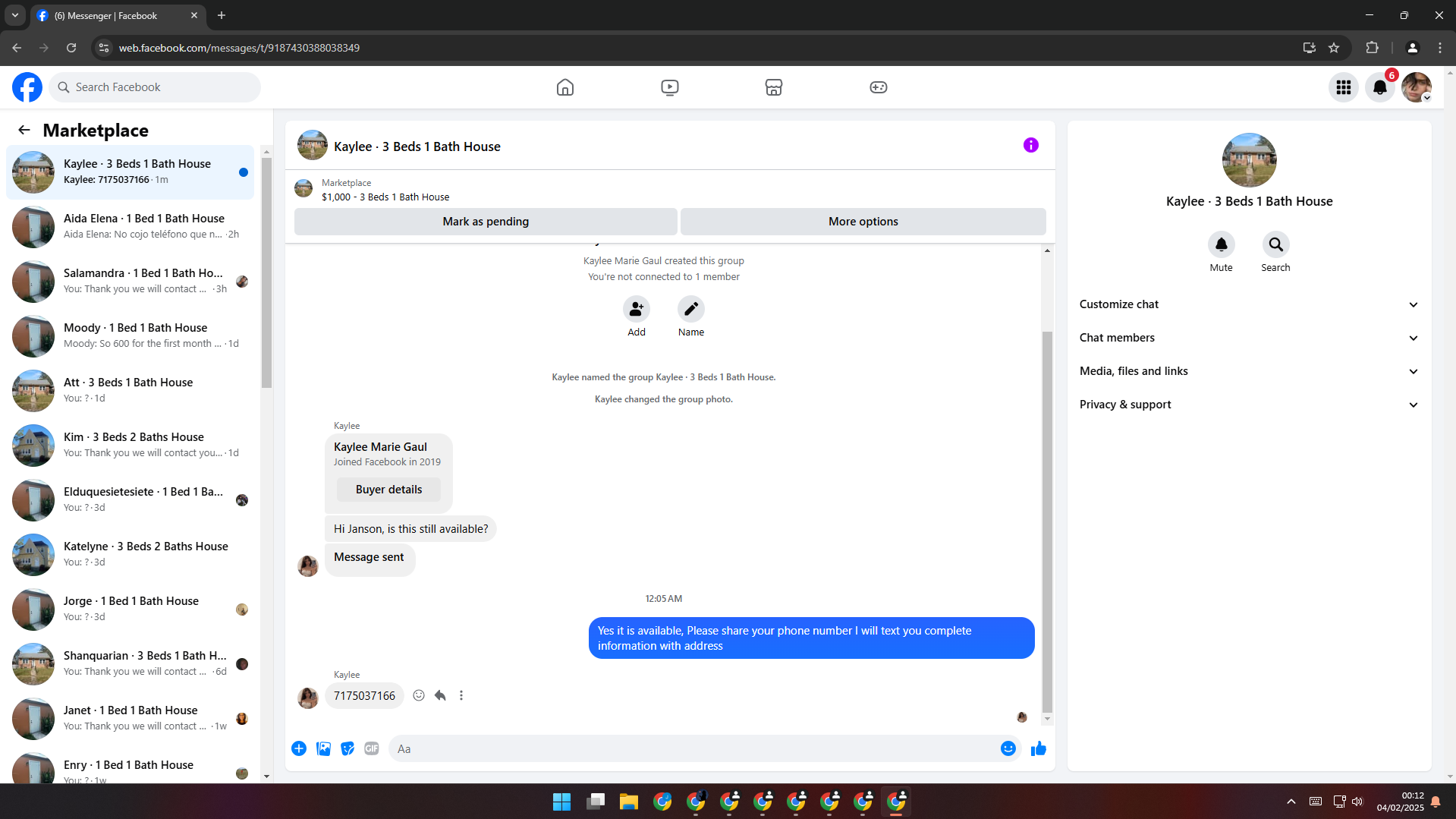Add people to the group chat
Screen dimensions: 1456x819
coord(636,309)
